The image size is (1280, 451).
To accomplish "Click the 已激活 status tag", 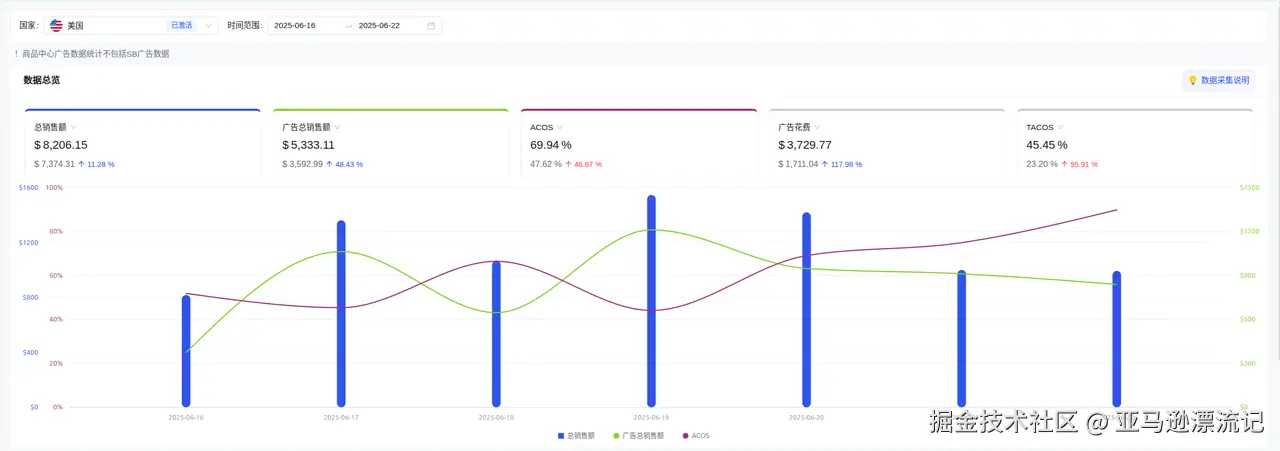I will coord(181,25).
